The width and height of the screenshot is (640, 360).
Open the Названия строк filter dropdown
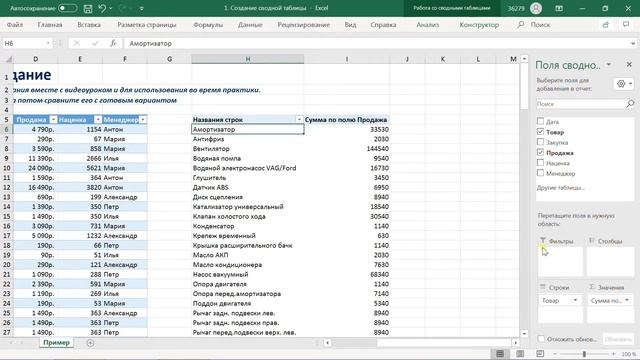click(x=299, y=120)
